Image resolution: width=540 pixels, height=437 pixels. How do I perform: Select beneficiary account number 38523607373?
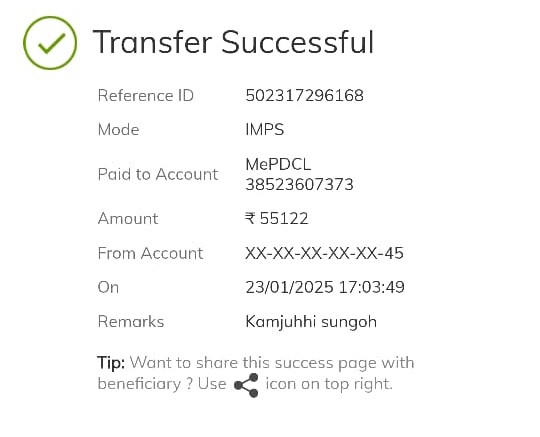point(299,184)
